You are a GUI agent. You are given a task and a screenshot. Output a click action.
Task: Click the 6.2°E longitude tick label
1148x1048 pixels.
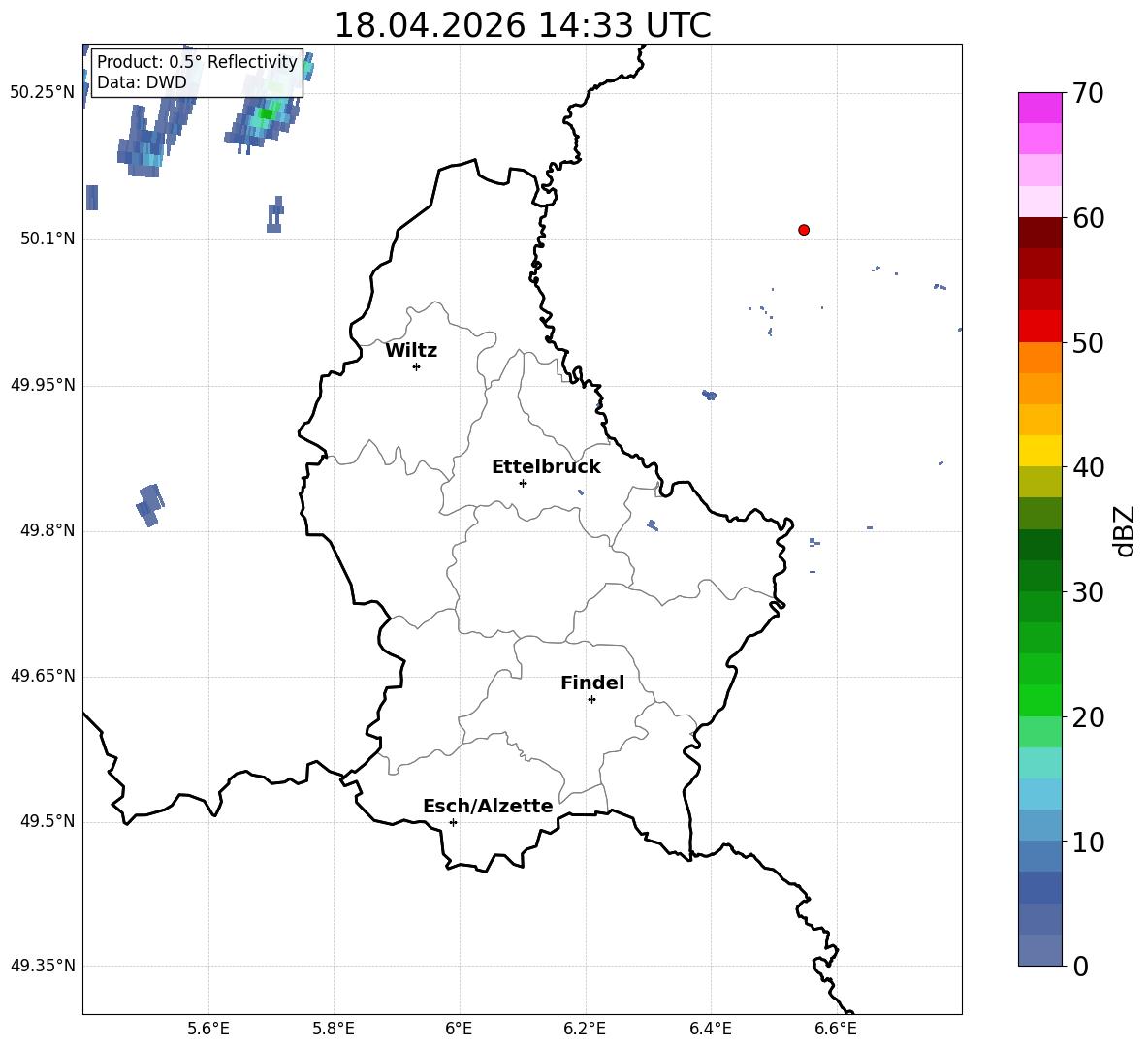585,1029
